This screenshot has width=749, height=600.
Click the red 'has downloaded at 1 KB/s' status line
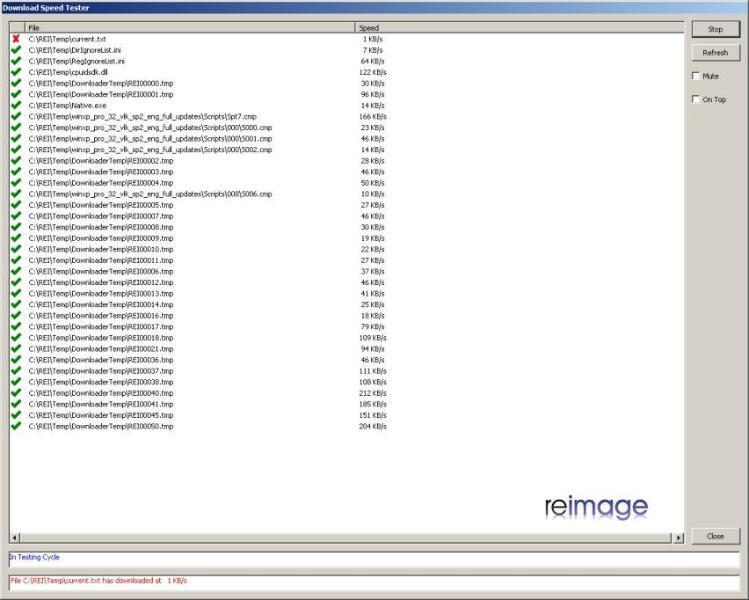(374, 583)
